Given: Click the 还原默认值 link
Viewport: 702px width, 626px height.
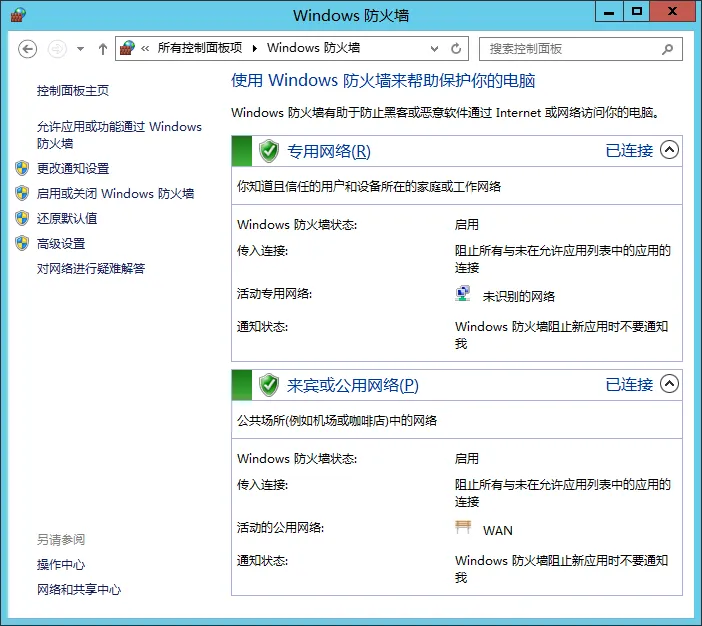Looking at the screenshot, I should pos(67,219).
